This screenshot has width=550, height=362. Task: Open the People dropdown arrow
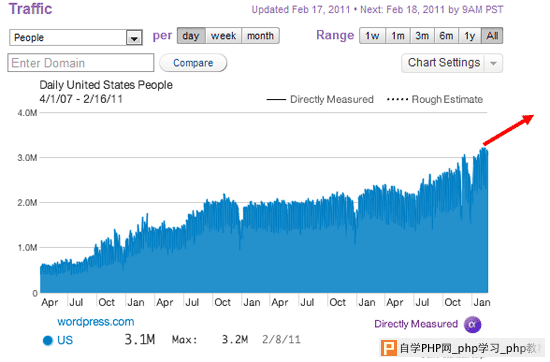coord(134,38)
